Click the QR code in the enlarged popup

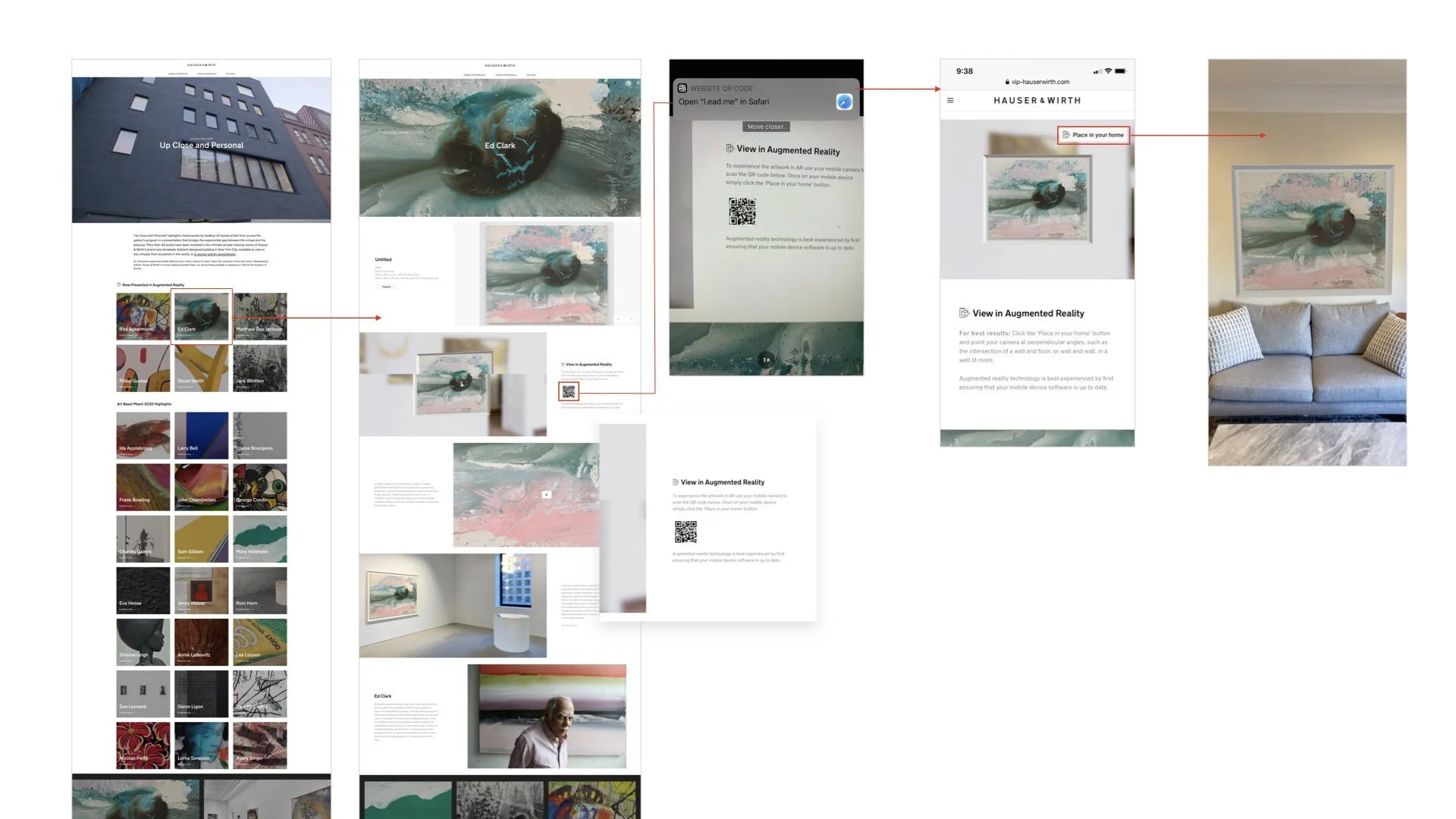pos(686,532)
